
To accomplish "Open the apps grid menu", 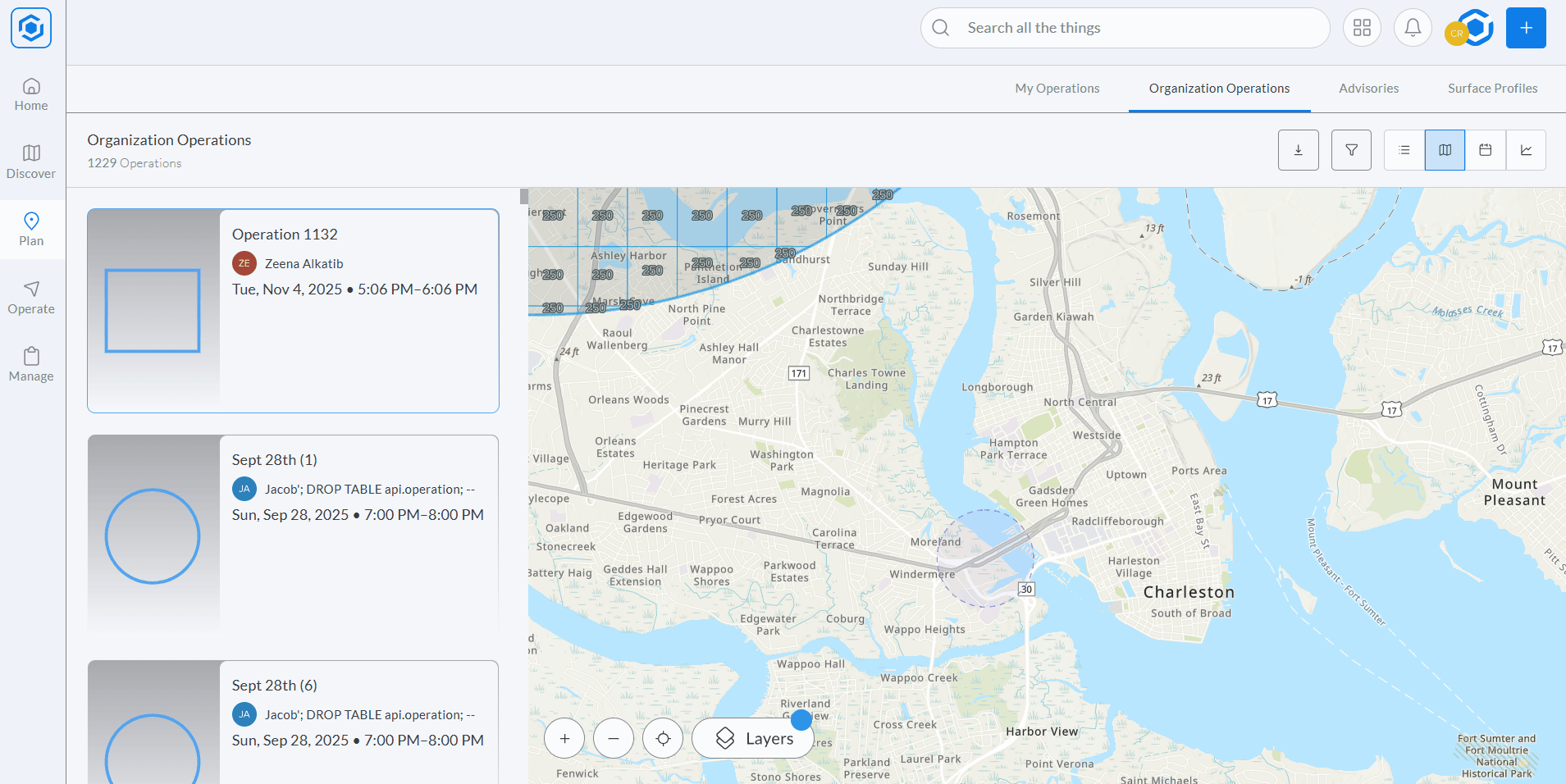I will (x=1362, y=28).
